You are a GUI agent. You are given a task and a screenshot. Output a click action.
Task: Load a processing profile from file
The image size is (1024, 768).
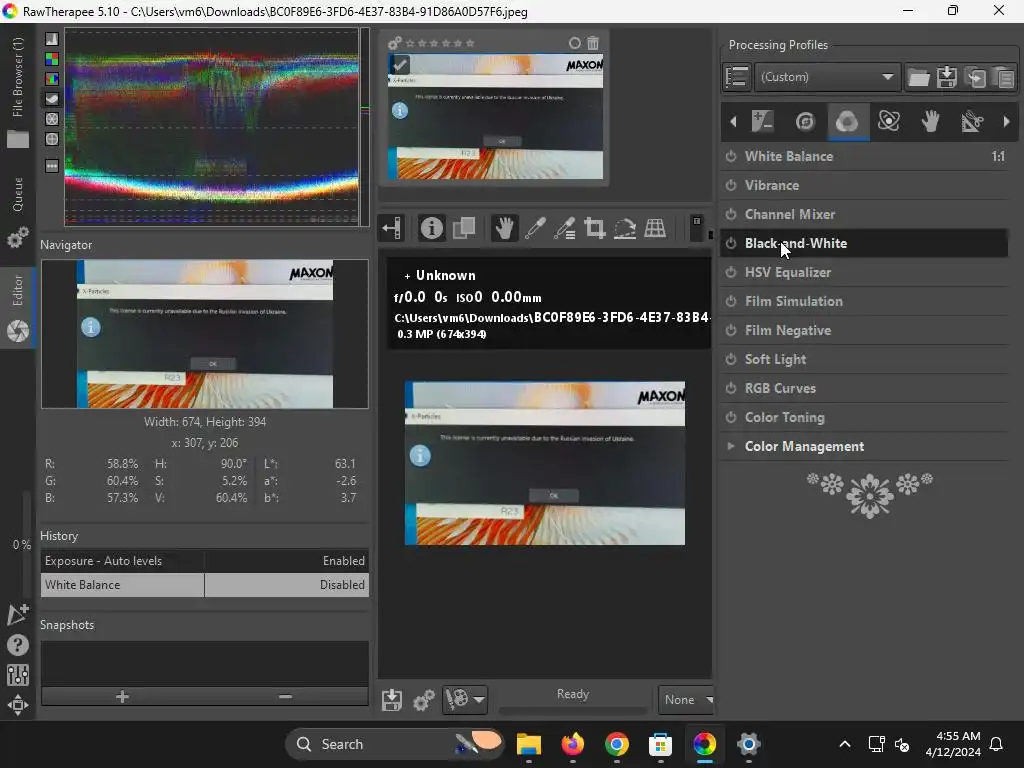point(918,78)
